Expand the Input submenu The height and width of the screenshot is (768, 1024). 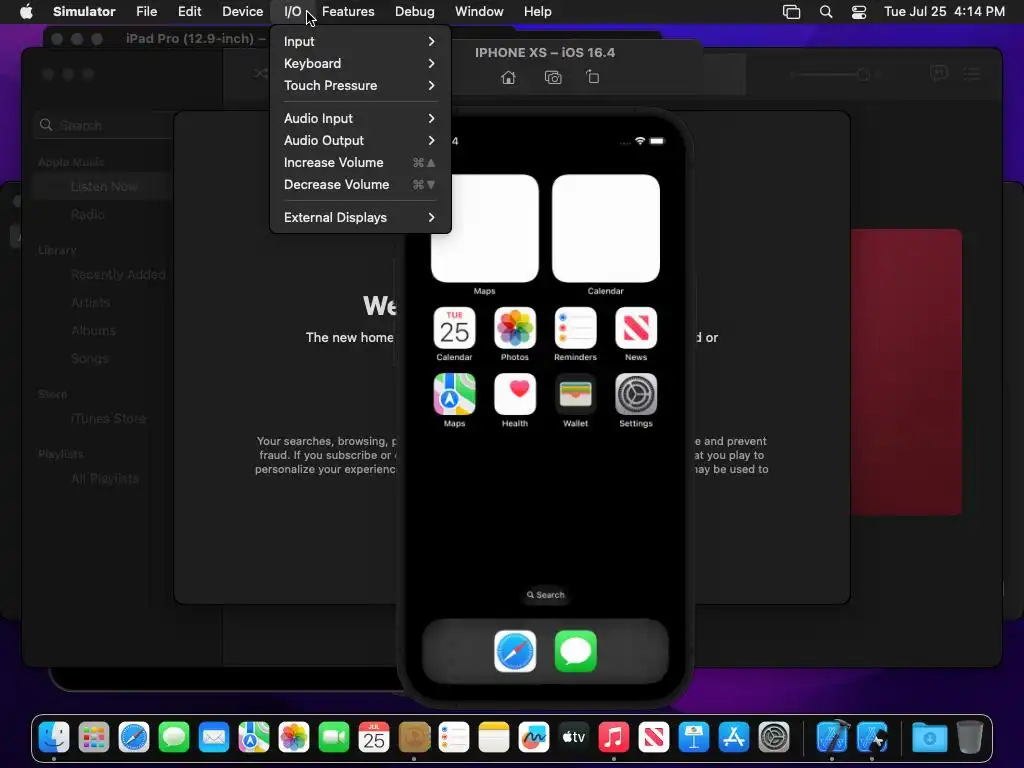pos(360,41)
